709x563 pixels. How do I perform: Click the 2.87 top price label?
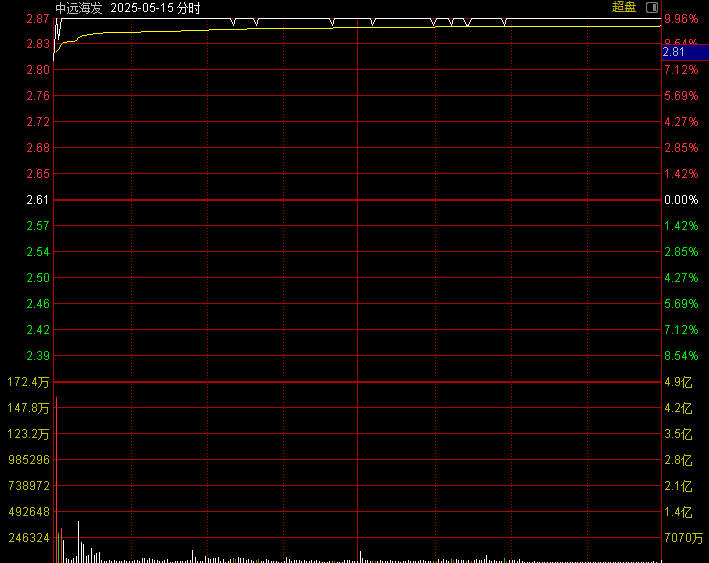coord(37,19)
